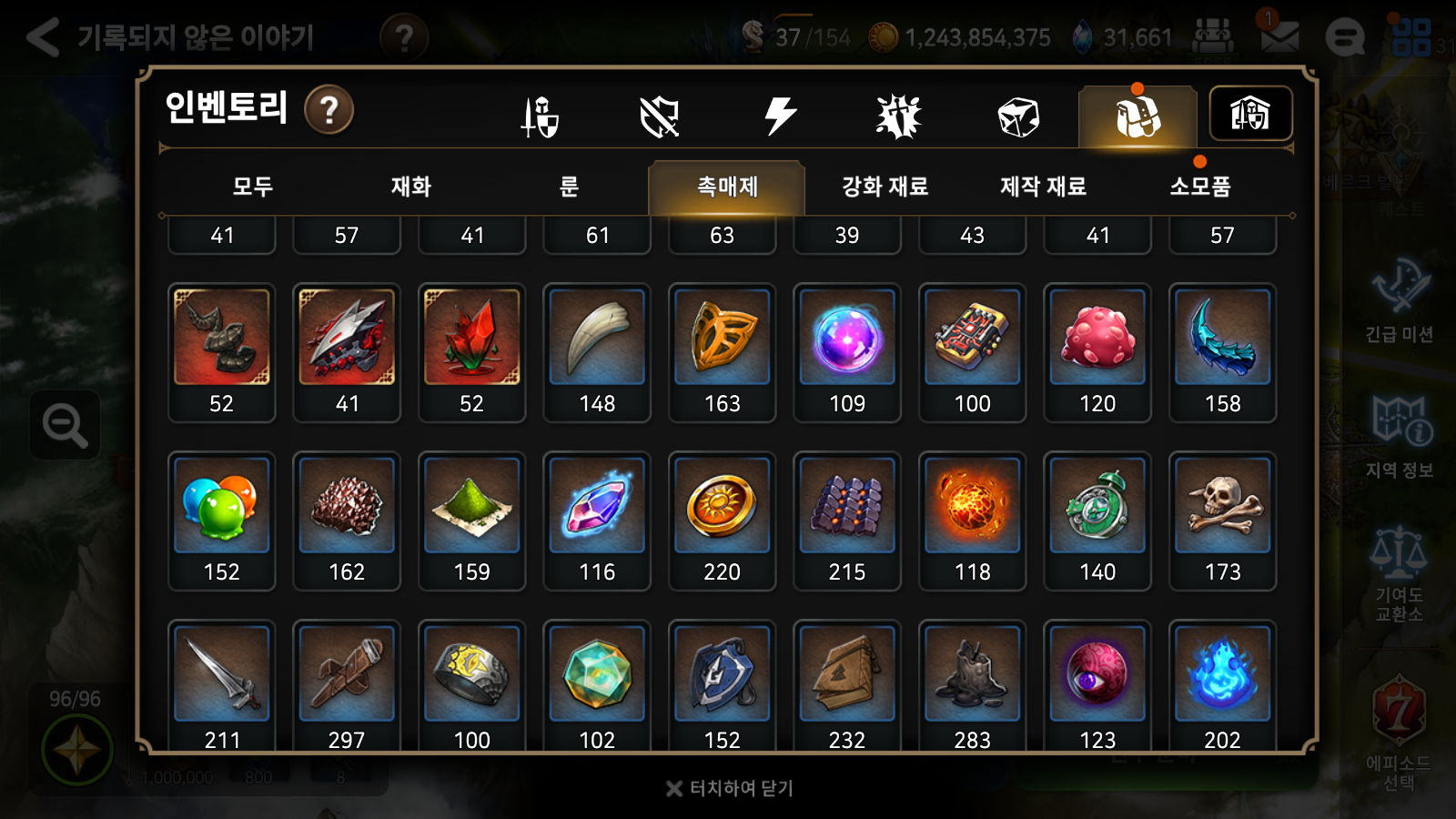Switch to the 강화 재료 tab
The image size is (1456, 819).
click(885, 187)
